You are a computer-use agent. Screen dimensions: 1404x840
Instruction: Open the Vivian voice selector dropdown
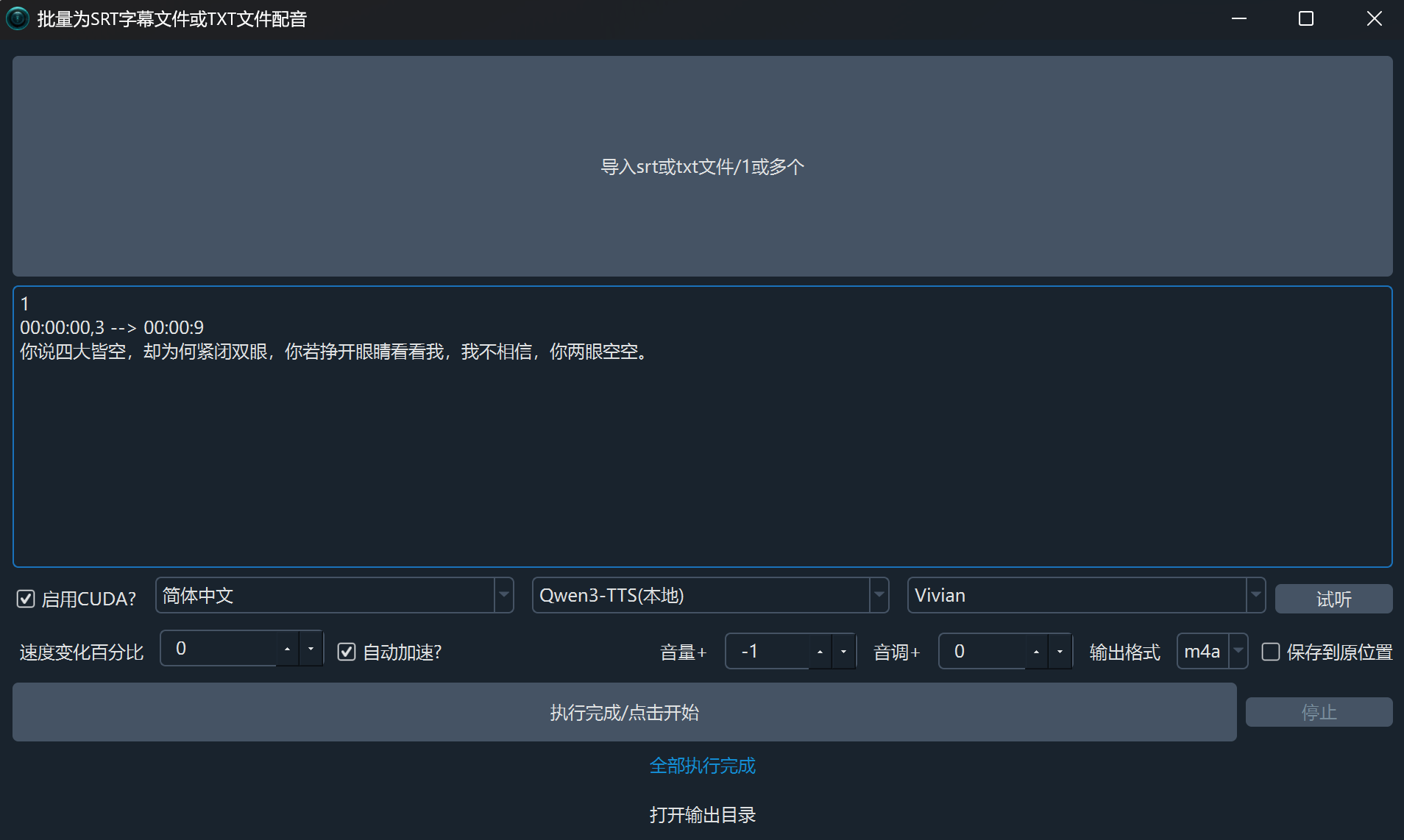coord(1255,595)
